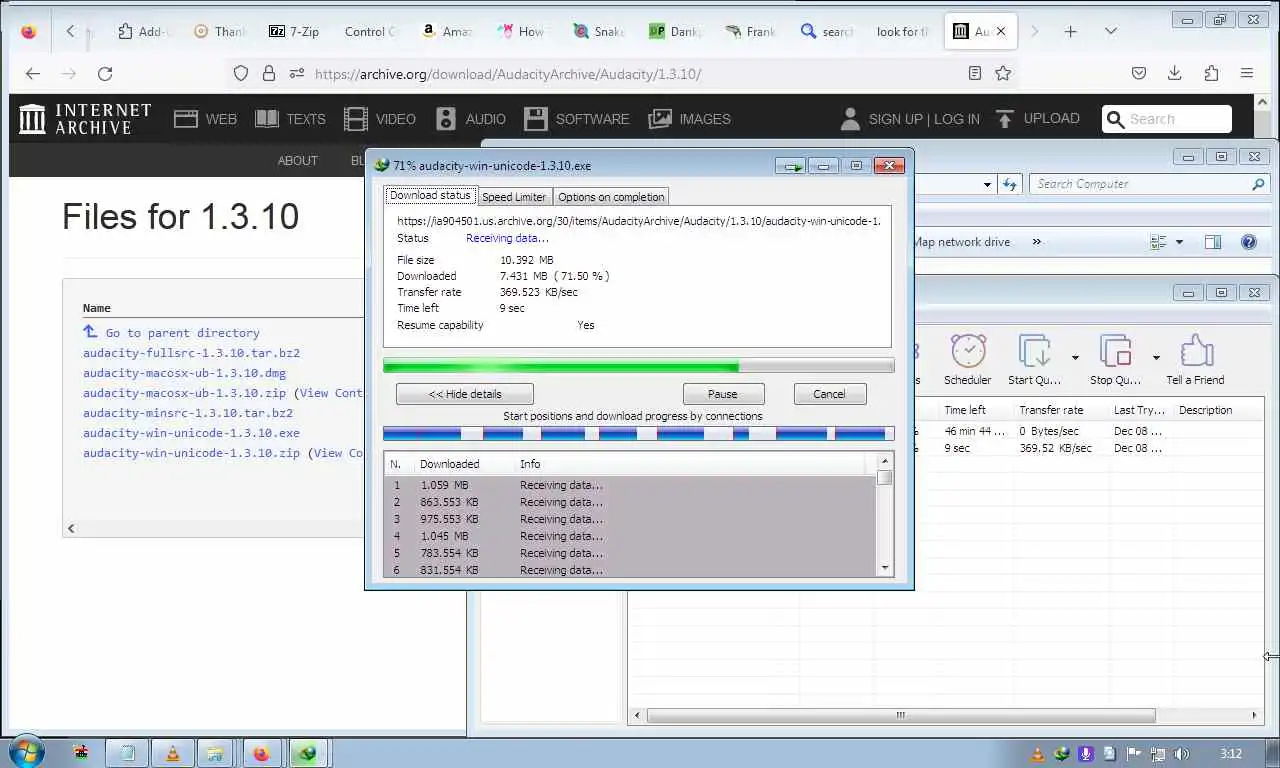
Task: Click the Windows Start button
Action: click(25, 752)
